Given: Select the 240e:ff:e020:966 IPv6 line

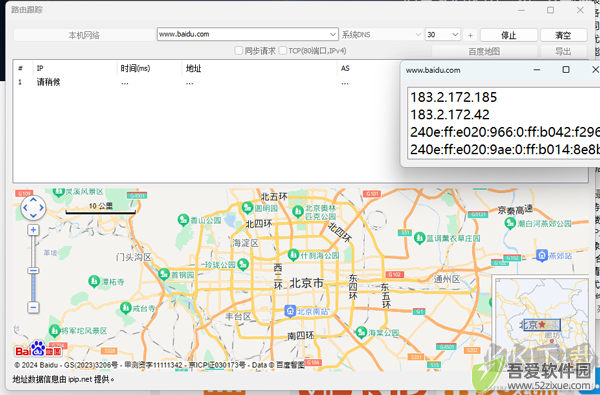Looking at the screenshot, I should coord(505,132).
